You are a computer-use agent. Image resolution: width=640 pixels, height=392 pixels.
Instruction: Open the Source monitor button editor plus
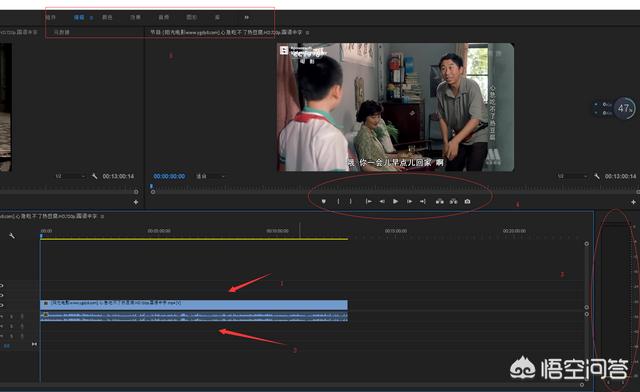(x=136, y=202)
